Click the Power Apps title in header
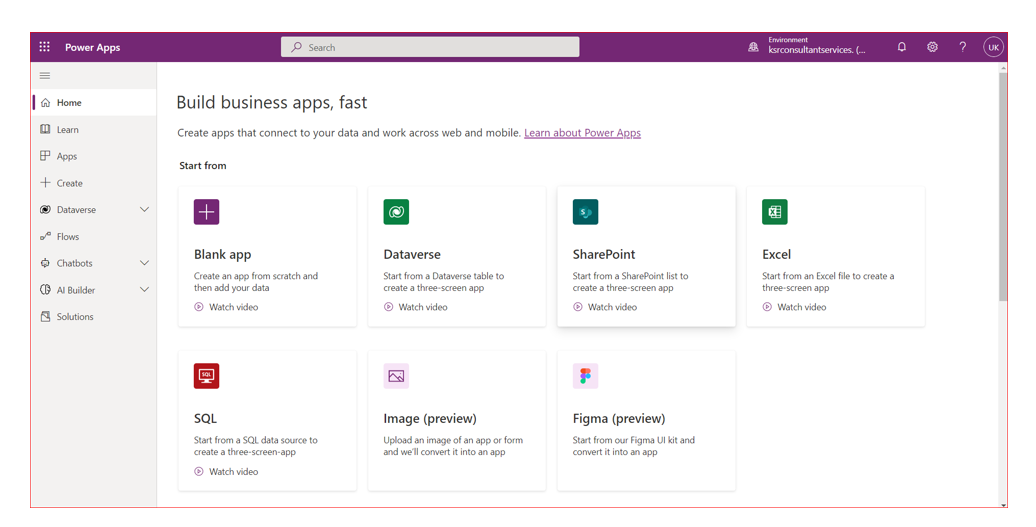The image size is (1036, 527). [x=92, y=48]
